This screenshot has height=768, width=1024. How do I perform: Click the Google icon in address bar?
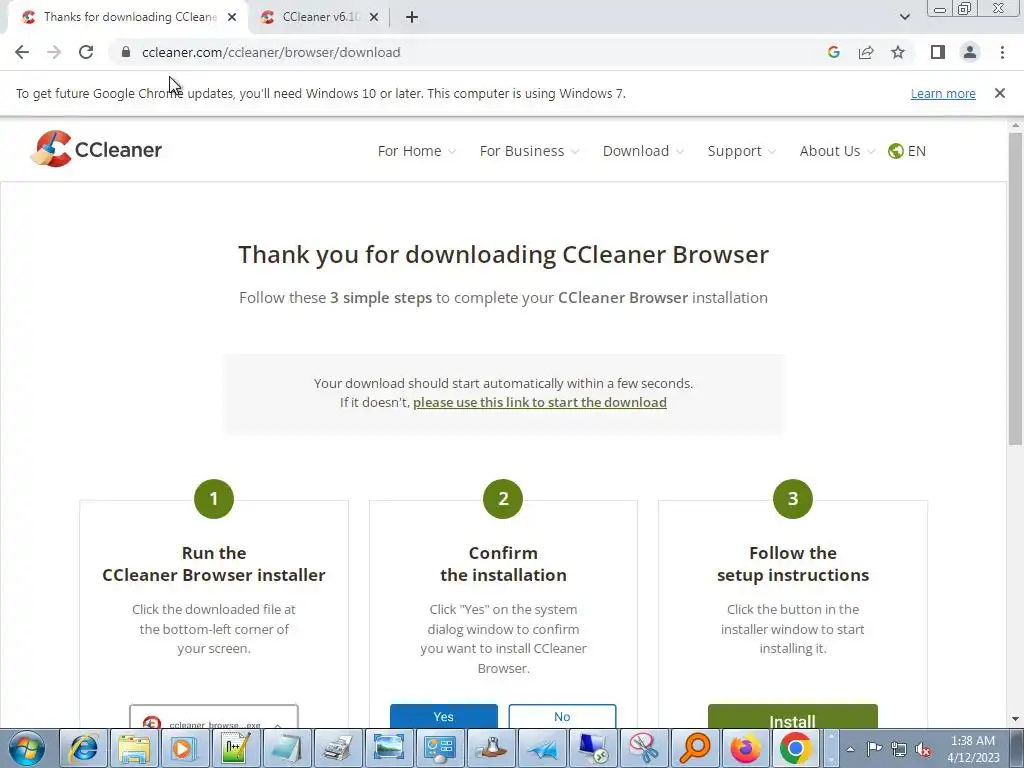833,52
